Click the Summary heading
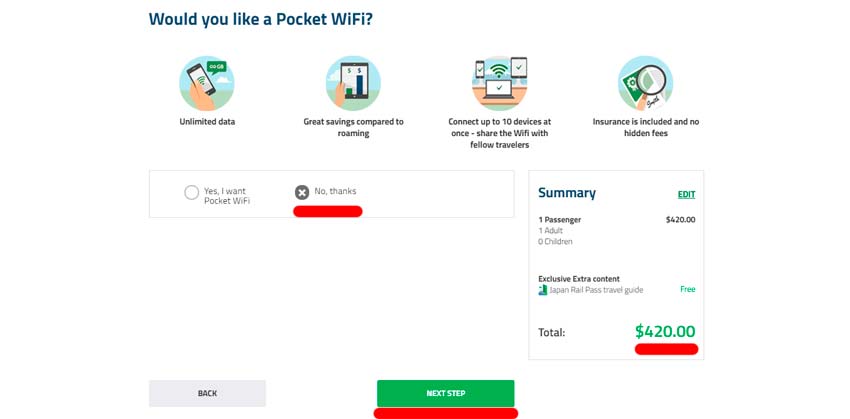Viewport: 850px width, 419px height. (566, 193)
